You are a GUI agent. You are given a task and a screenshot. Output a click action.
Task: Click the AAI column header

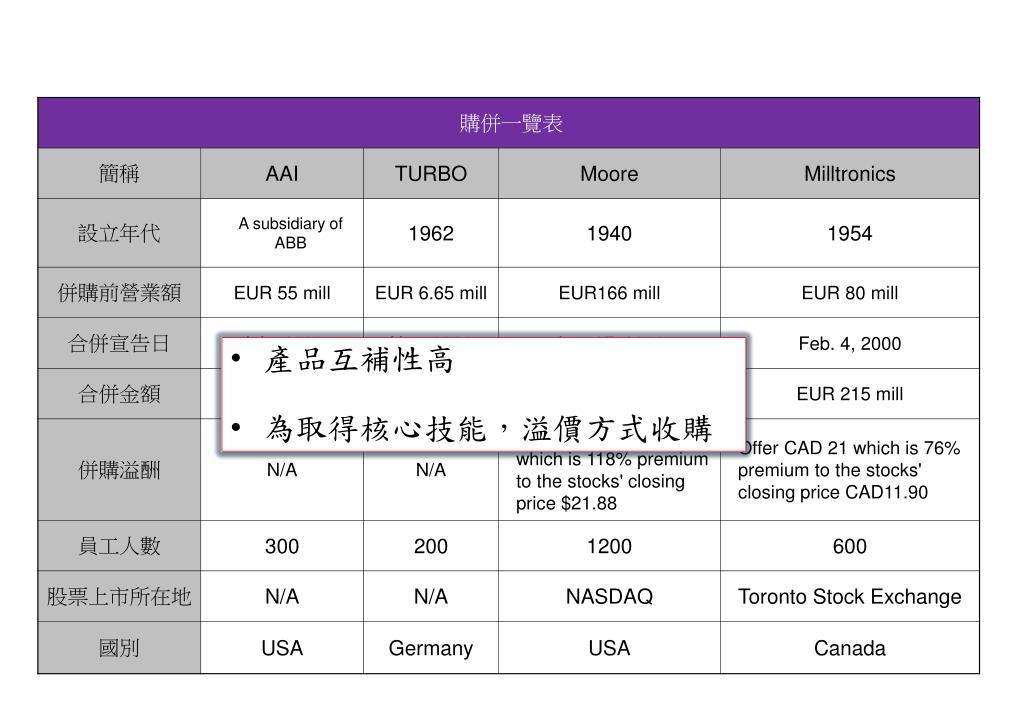point(282,174)
